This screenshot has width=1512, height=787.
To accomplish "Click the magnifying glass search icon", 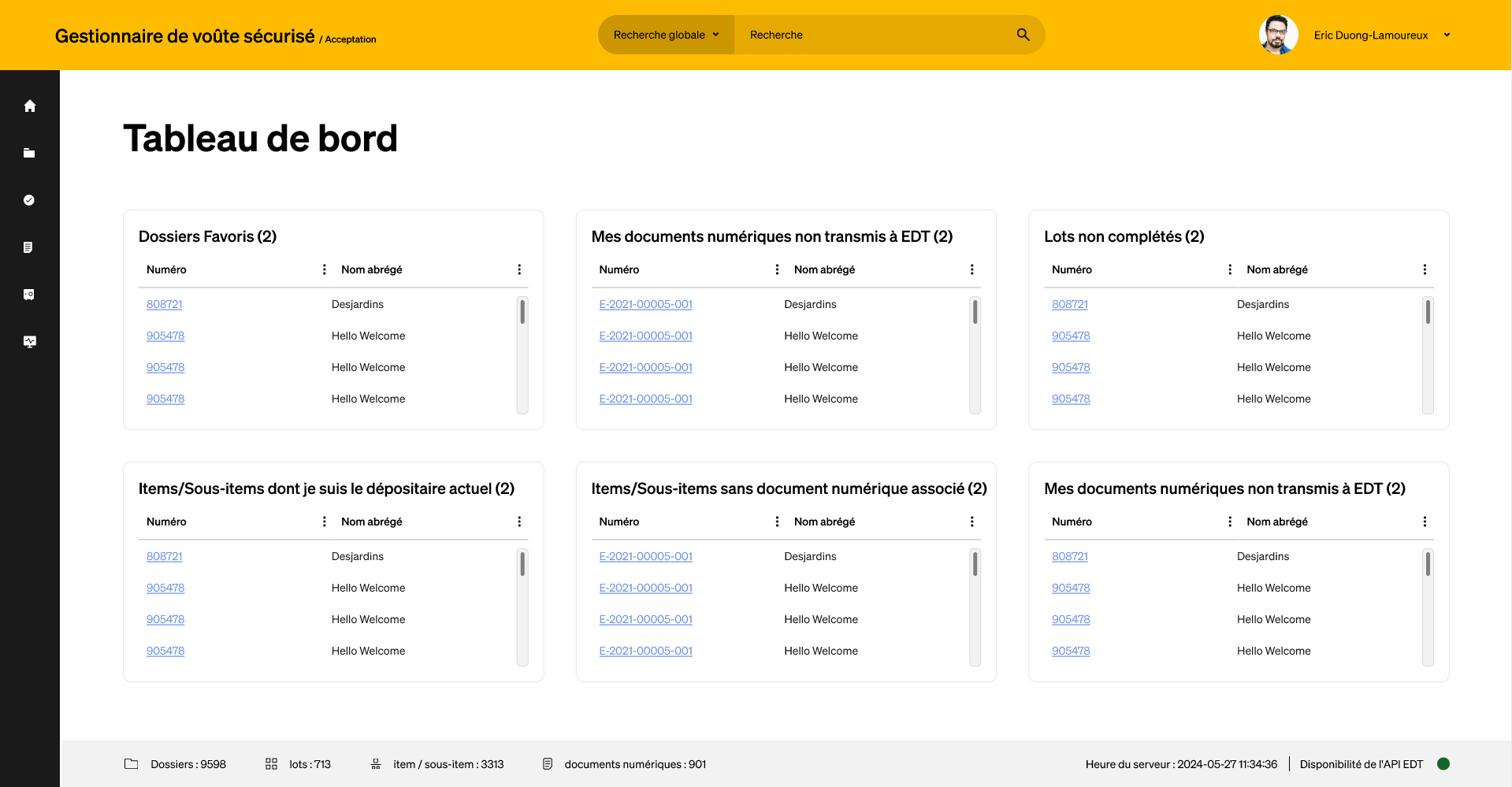I will click(x=1023, y=35).
